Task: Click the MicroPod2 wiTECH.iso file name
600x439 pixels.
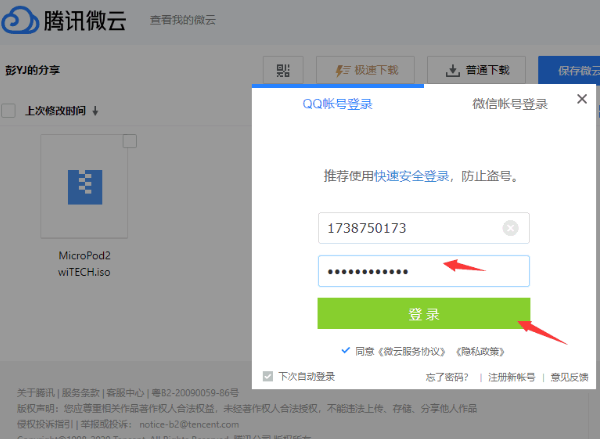Action: point(84,264)
